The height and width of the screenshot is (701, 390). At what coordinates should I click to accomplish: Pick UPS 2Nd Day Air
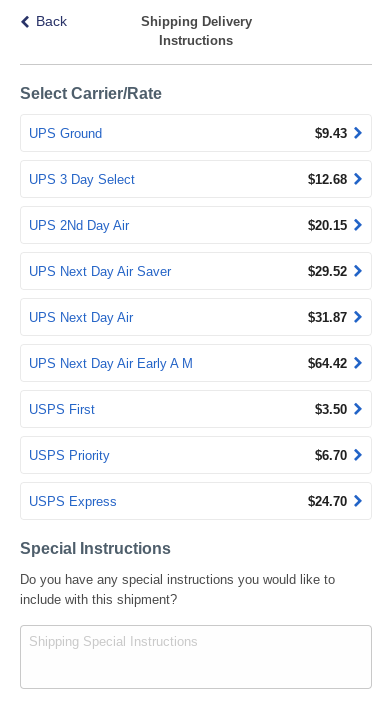[x=196, y=225]
